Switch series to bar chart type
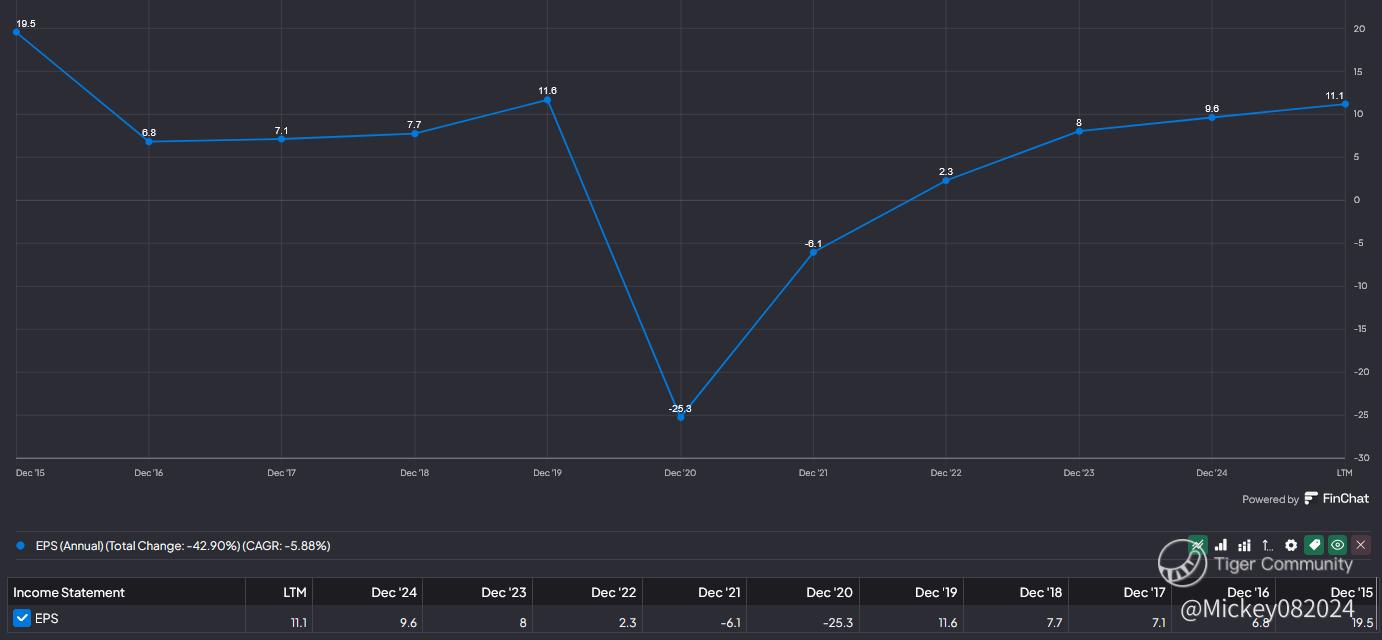The width and height of the screenshot is (1382, 640). [1221, 545]
